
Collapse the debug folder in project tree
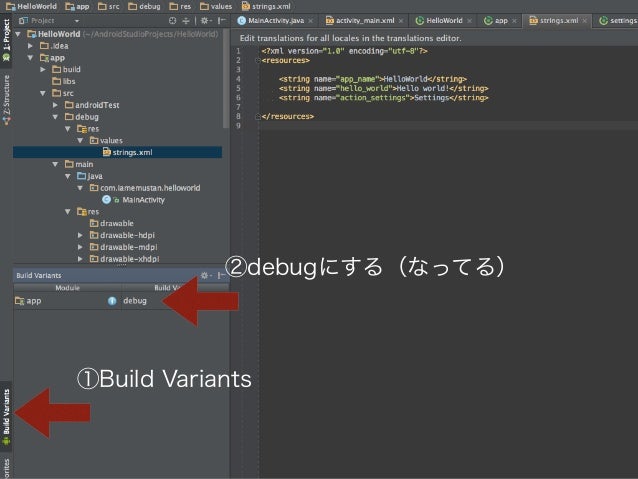click(55, 117)
